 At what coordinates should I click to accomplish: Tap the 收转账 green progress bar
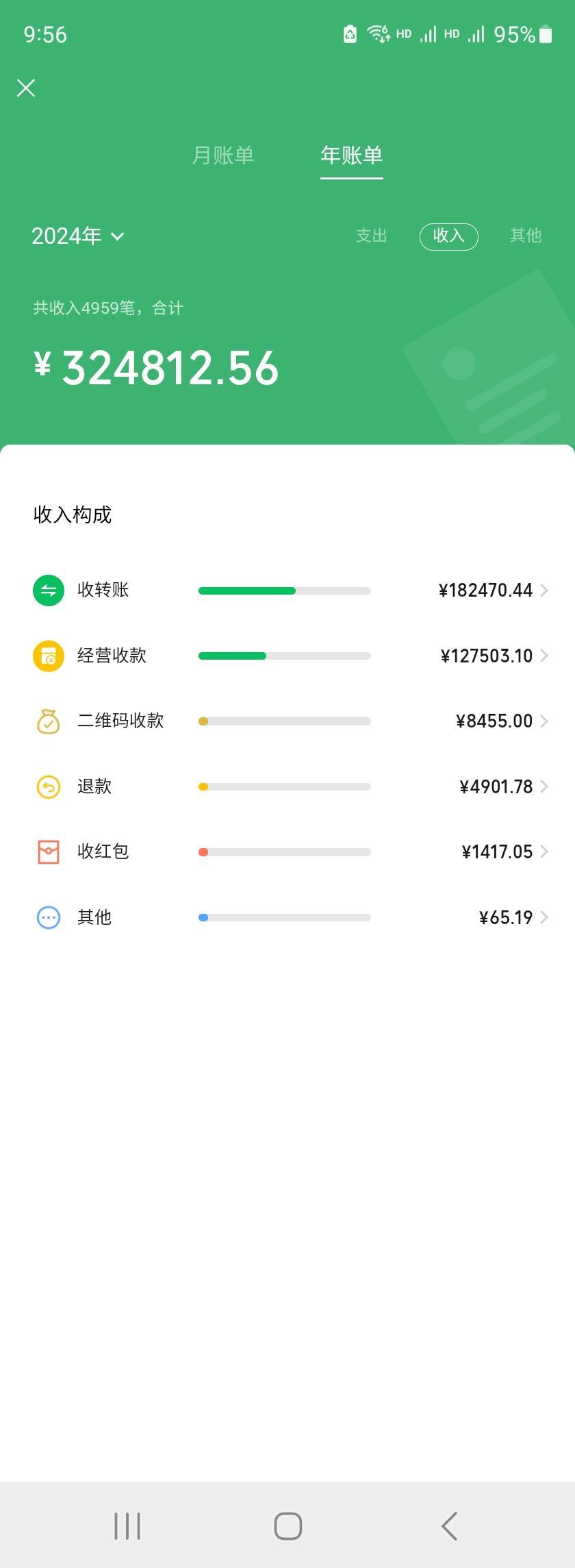click(285, 590)
